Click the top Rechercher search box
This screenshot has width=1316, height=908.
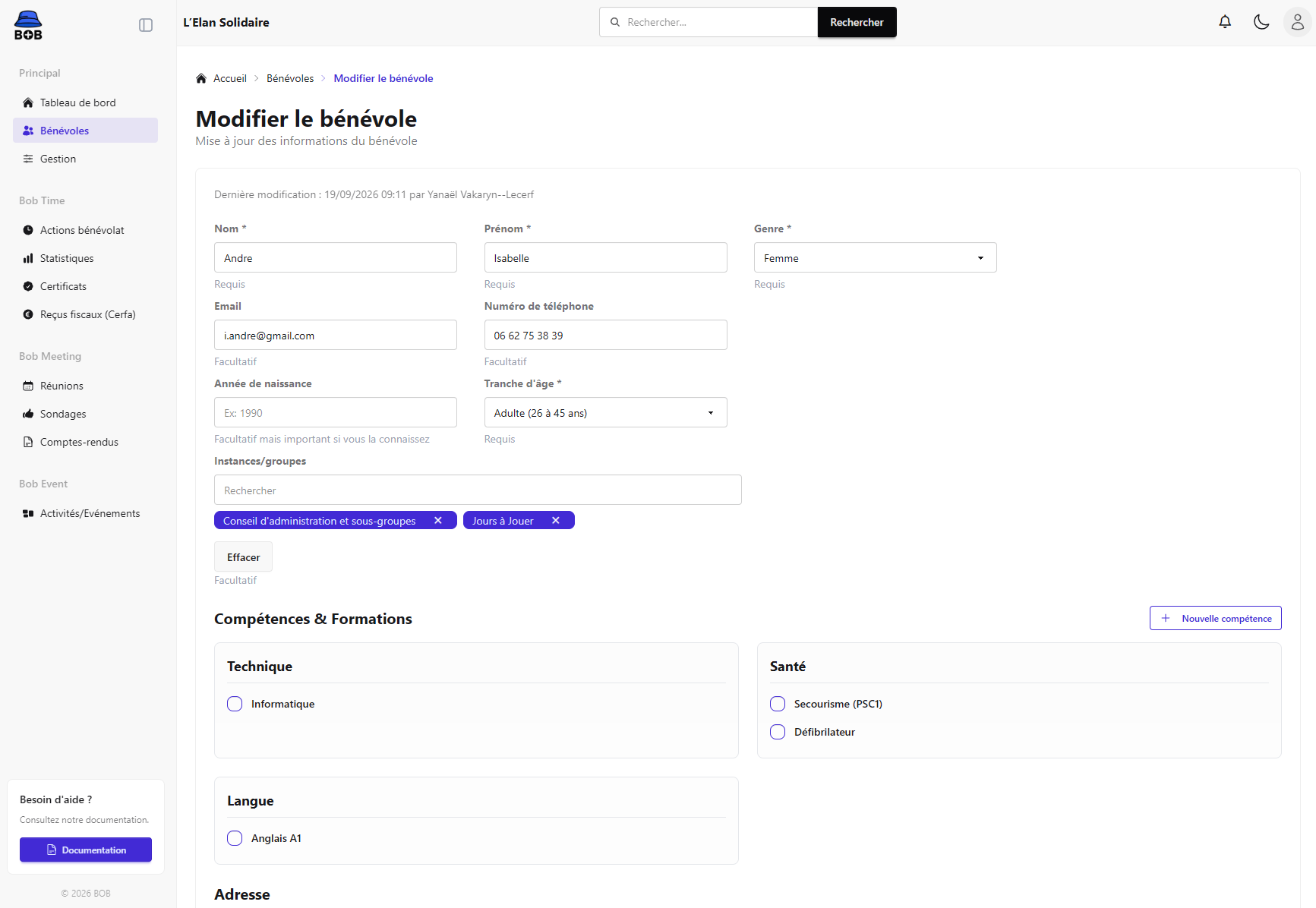[708, 22]
